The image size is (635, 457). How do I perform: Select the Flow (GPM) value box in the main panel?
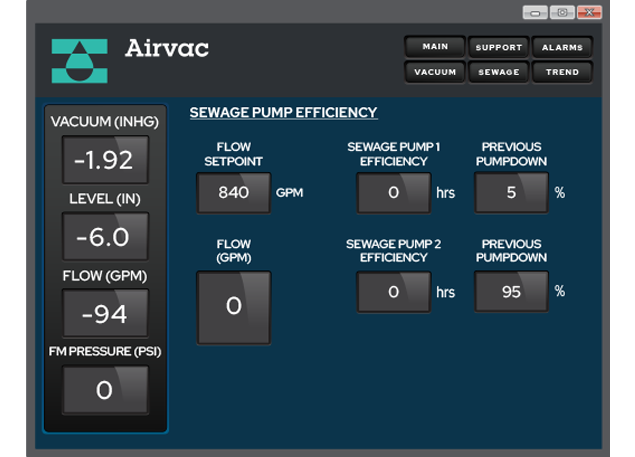coord(234,307)
